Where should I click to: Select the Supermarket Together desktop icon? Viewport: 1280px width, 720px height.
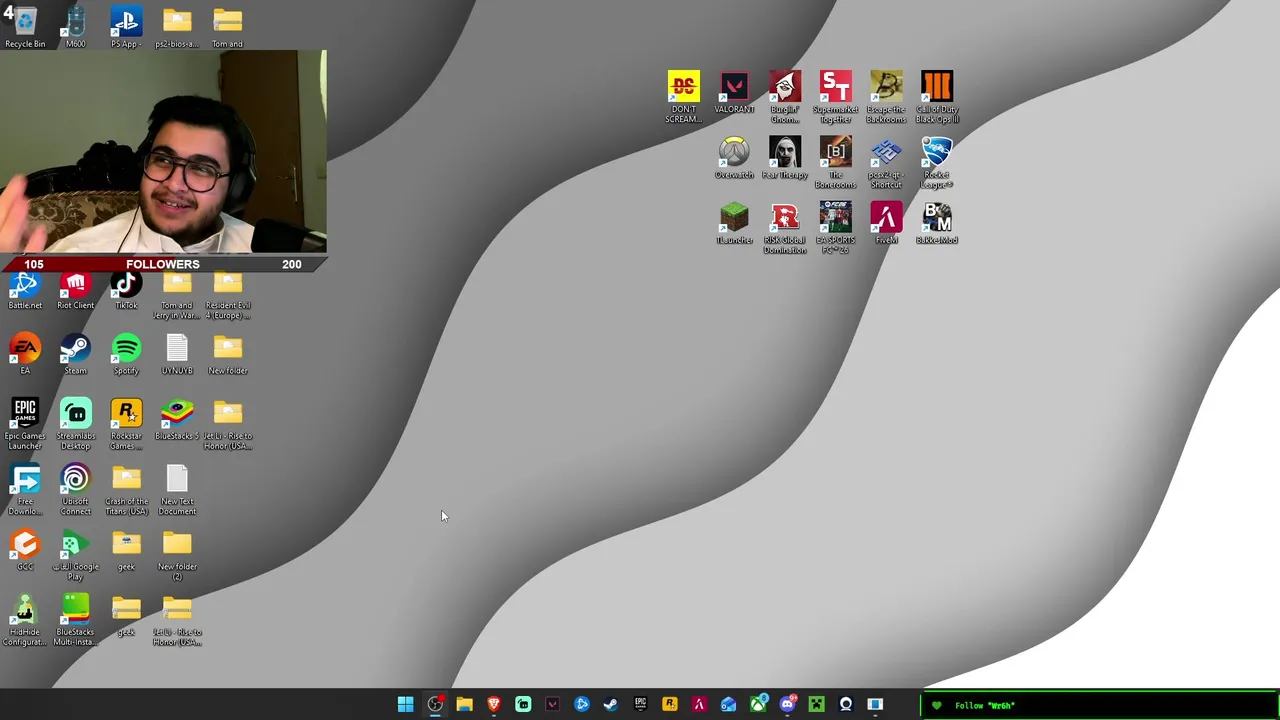(x=835, y=97)
